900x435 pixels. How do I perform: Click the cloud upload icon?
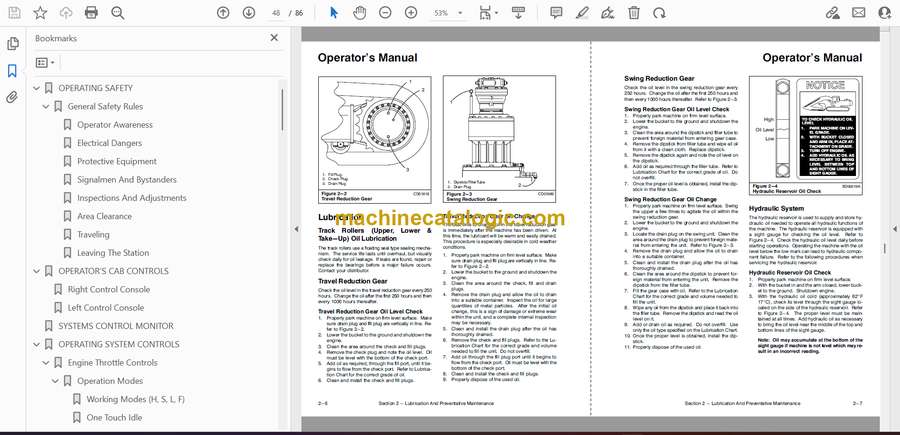click(x=66, y=13)
